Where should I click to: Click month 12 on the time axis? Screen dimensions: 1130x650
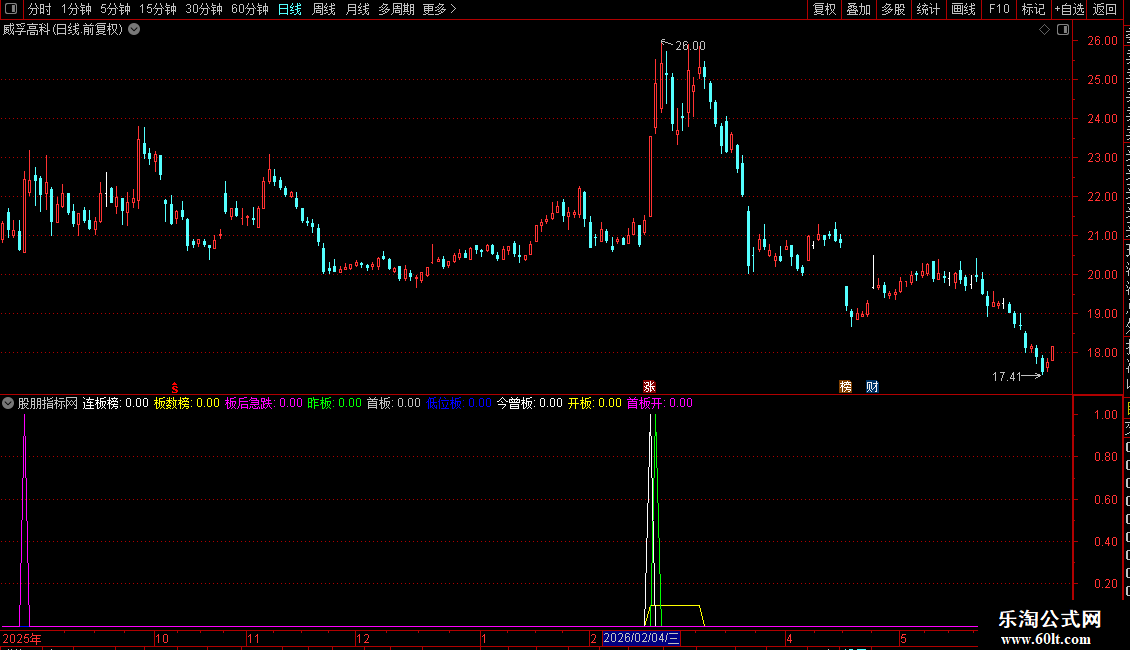(x=363, y=639)
